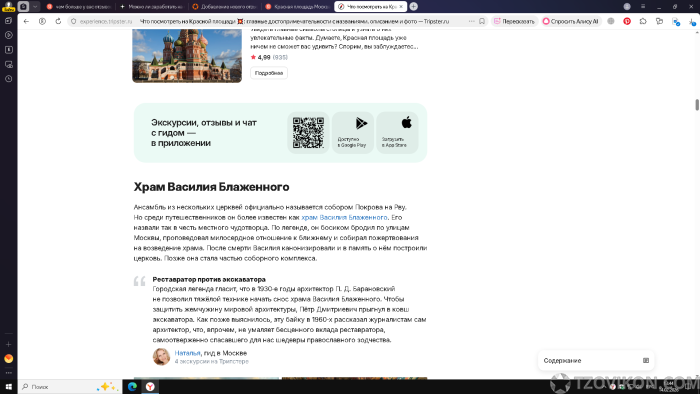Switch to first tab 'чем больше у вас'
Screen dimensions: 700x394
(x=79, y=7)
